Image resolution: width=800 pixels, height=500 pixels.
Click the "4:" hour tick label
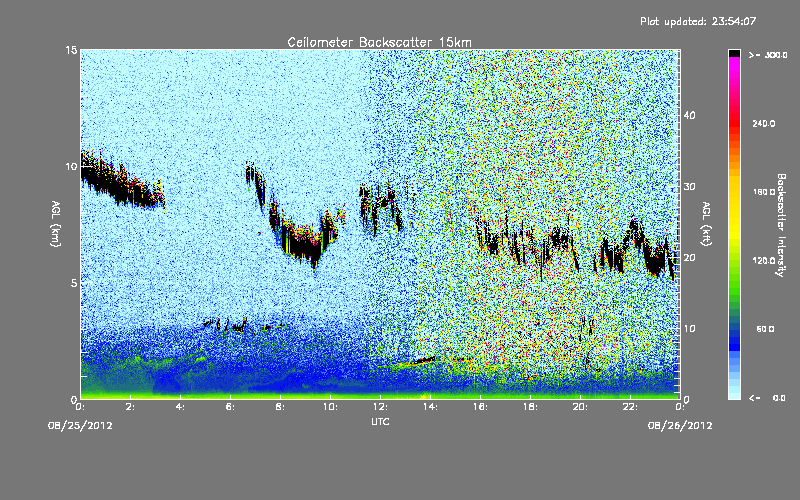tap(181, 407)
